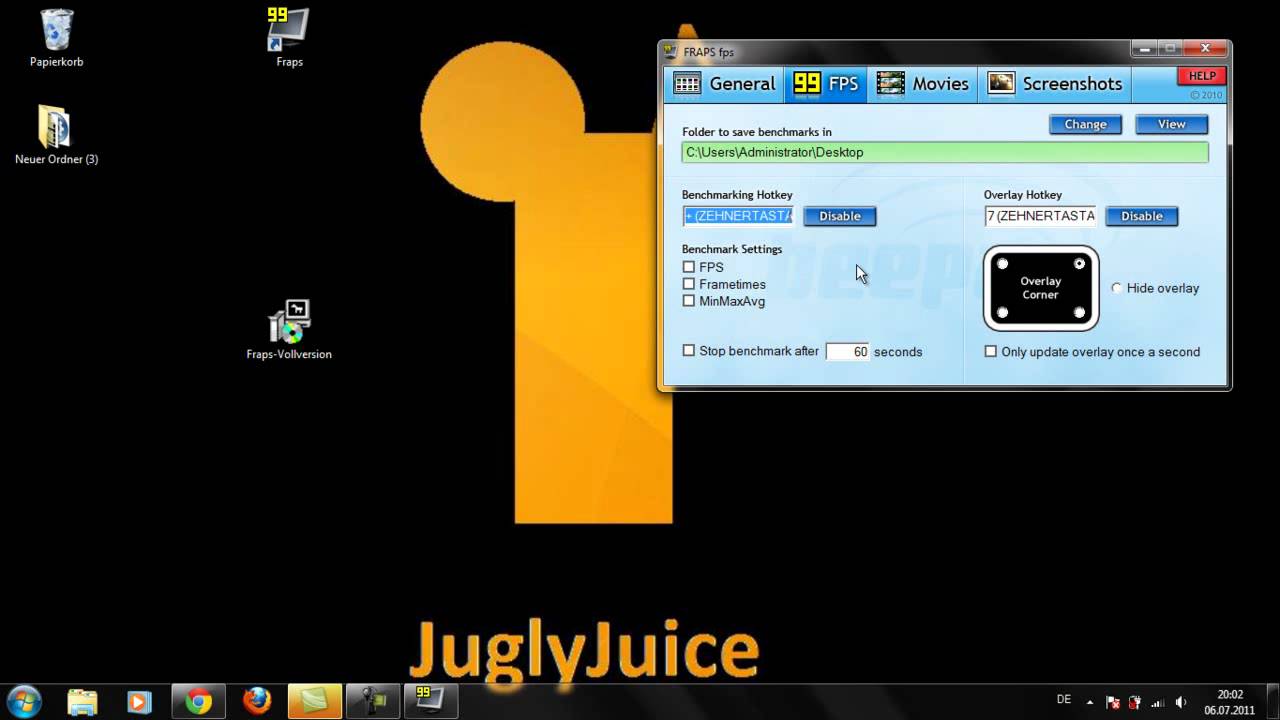
Task: Open the volume speaker tray icon
Action: [x=1181, y=702]
